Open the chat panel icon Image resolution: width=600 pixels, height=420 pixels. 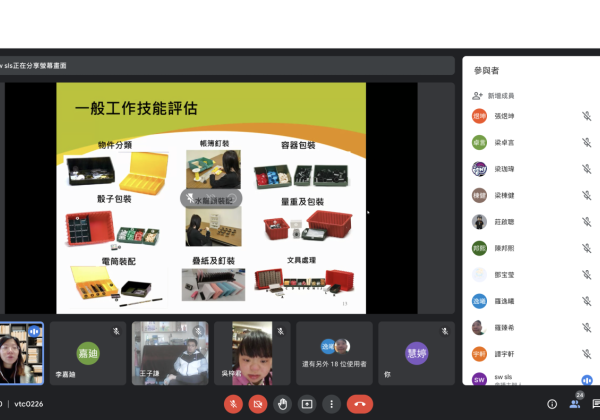tap(596, 404)
